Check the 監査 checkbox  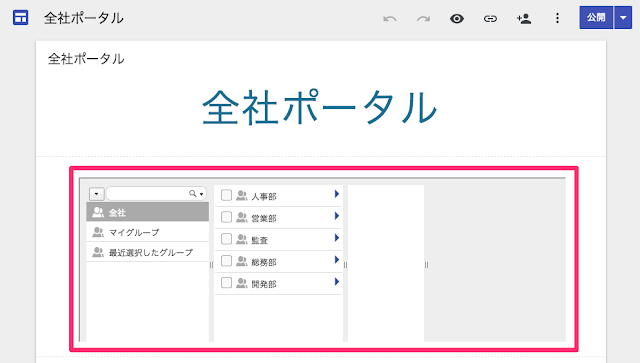point(226,239)
